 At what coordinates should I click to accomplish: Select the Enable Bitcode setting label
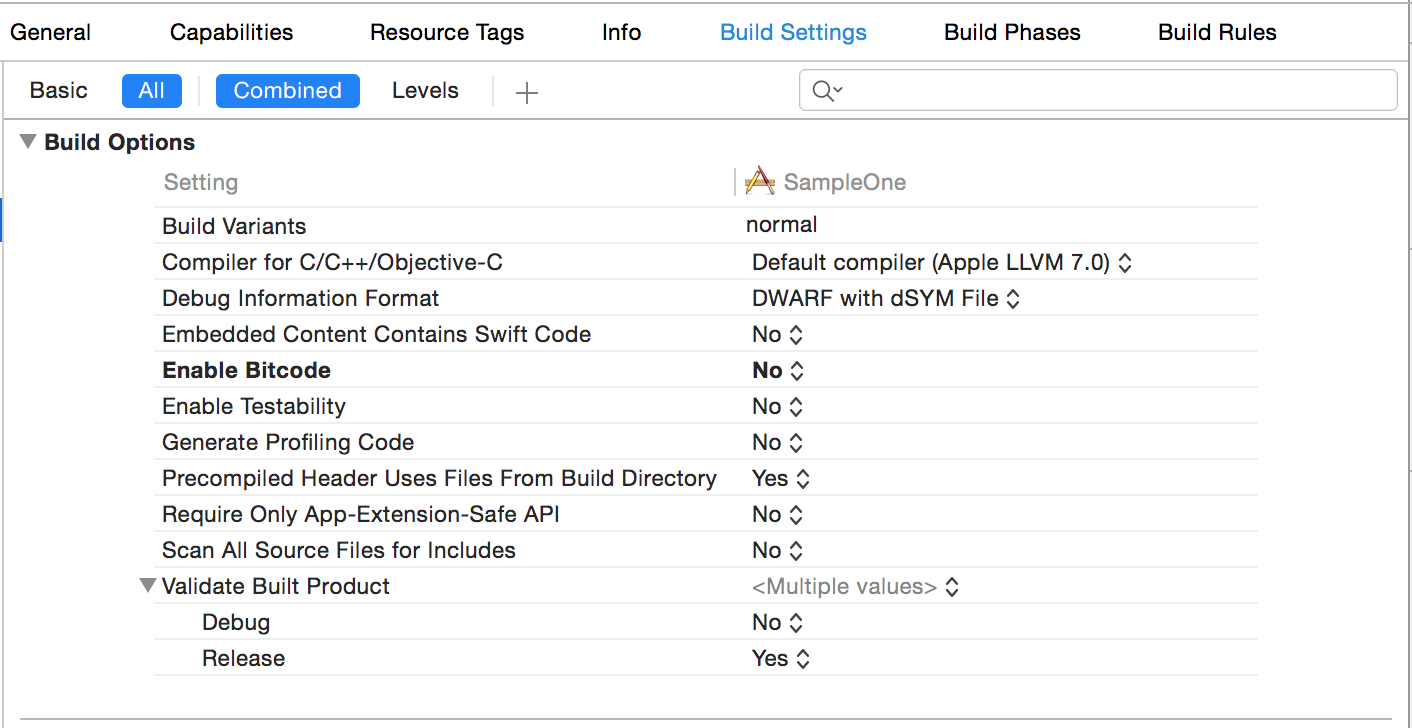pos(246,371)
